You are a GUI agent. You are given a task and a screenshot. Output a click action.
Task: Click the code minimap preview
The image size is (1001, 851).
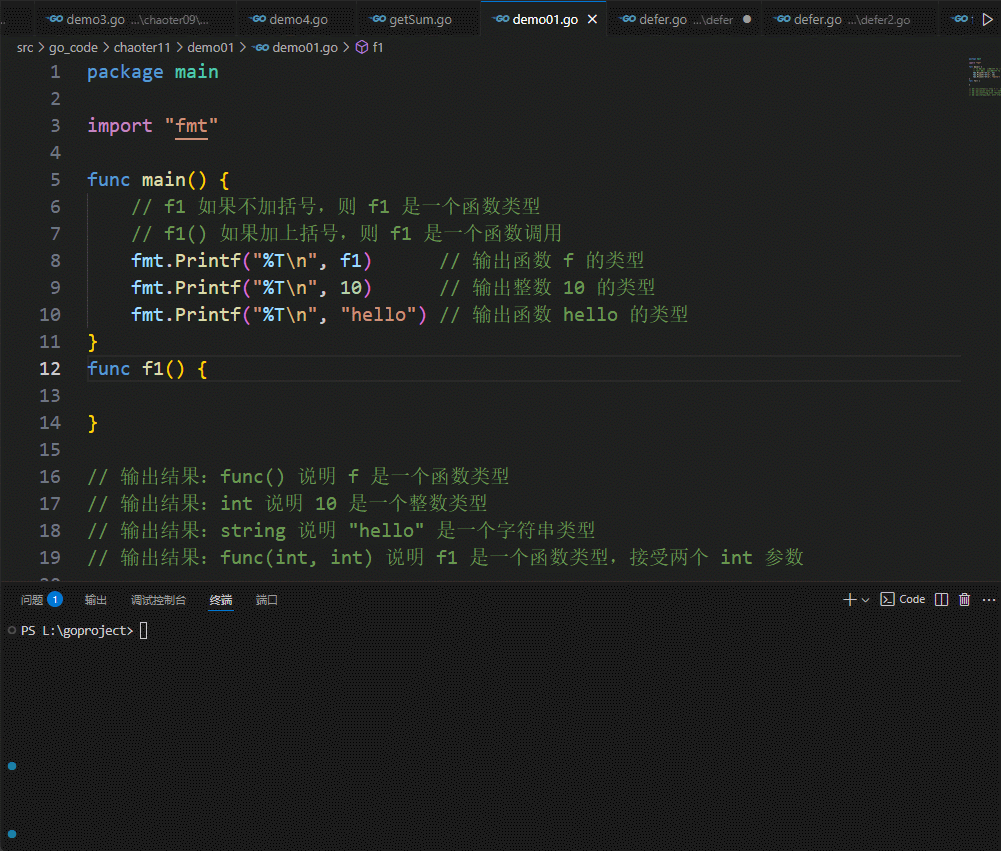coord(983,77)
